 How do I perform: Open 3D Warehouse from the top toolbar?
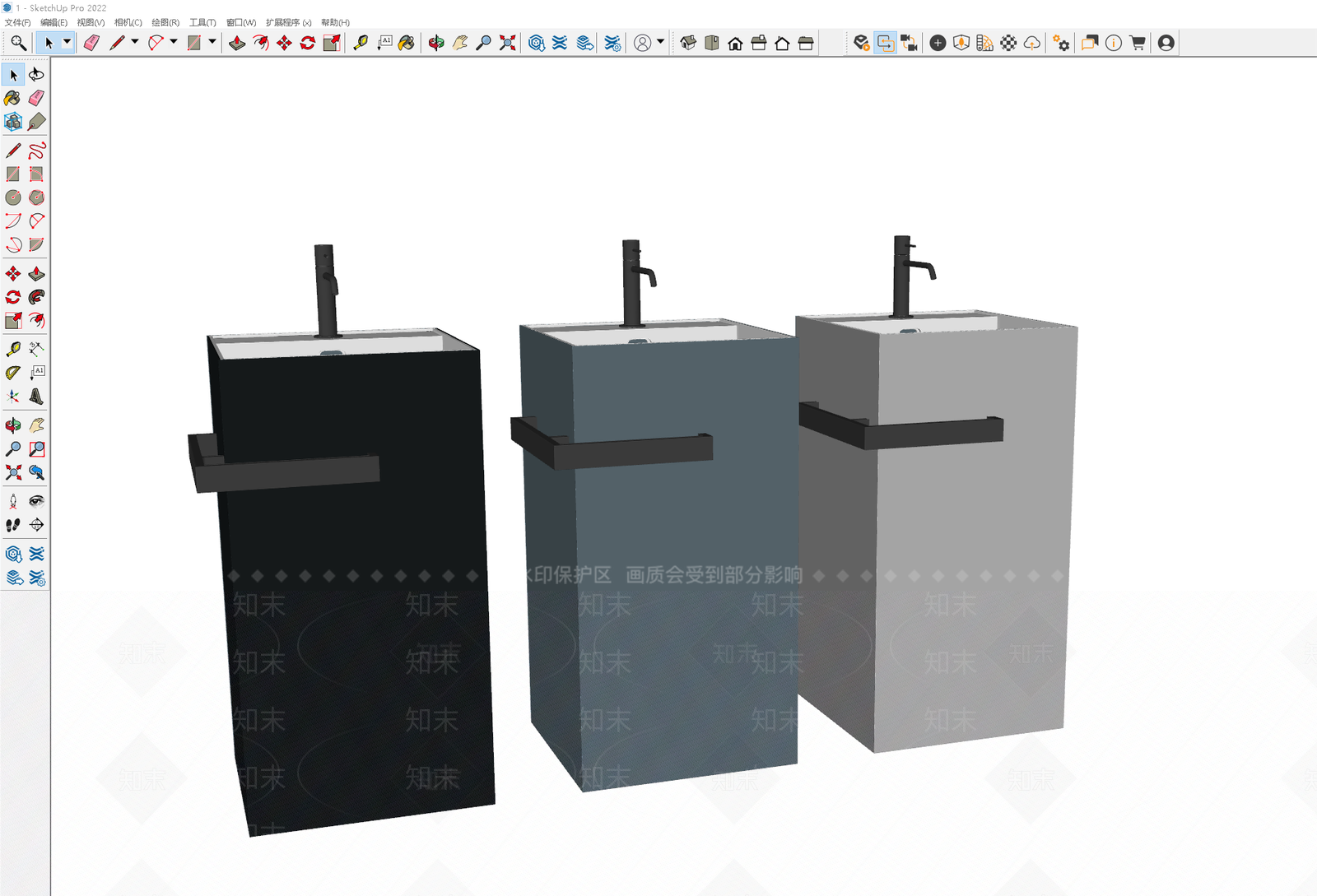[x=537, y=43]
